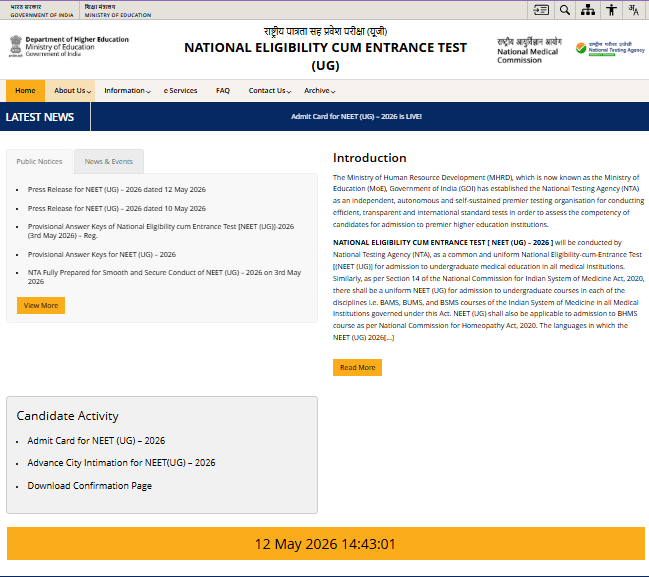
Task: Click the Government of India top bar link
Action: coord(42,11)
